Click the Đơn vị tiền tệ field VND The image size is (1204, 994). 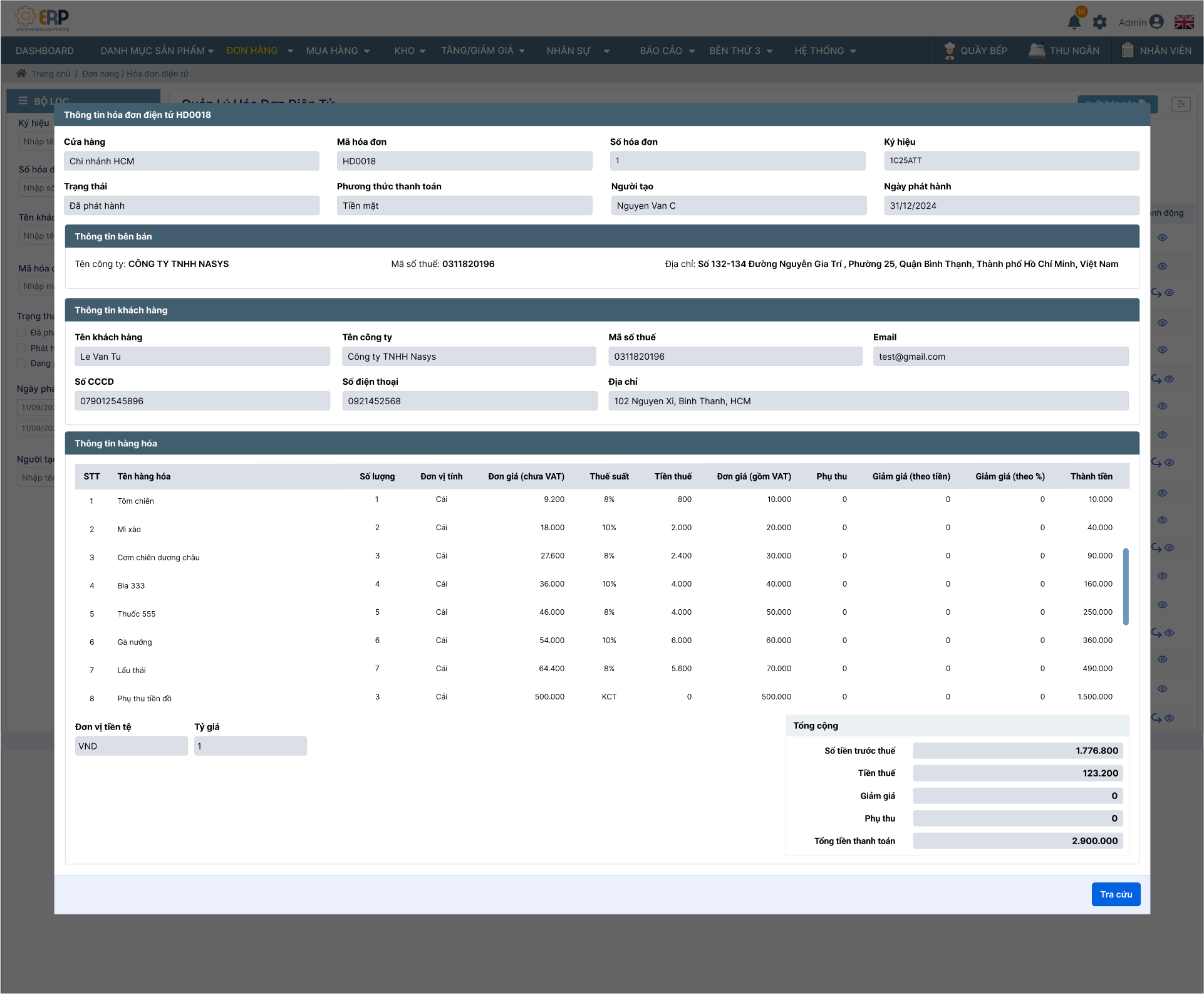(131, 746)
